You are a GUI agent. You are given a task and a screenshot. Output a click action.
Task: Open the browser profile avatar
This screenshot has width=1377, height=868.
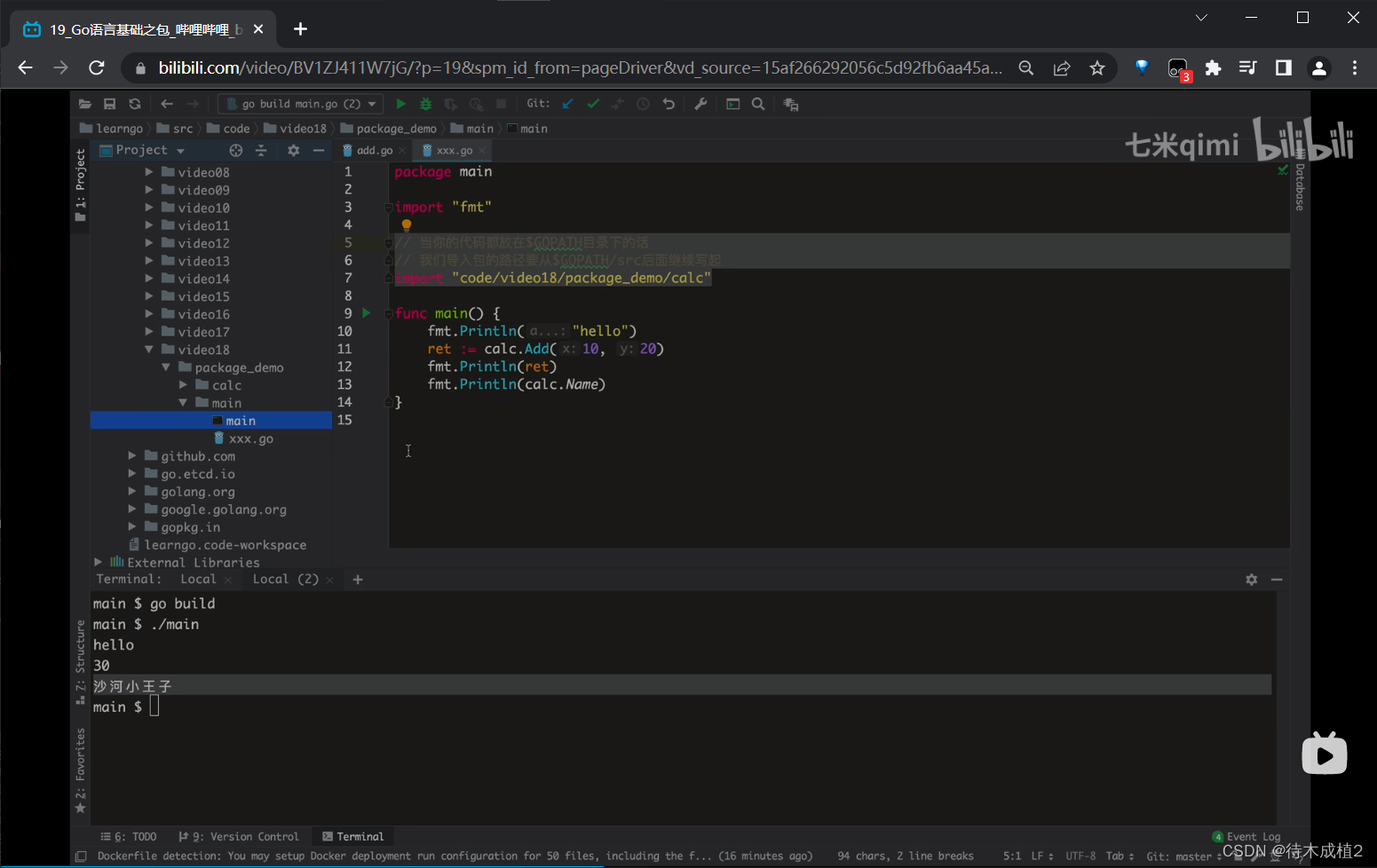pyautogui.click(x=1319, y=68)
